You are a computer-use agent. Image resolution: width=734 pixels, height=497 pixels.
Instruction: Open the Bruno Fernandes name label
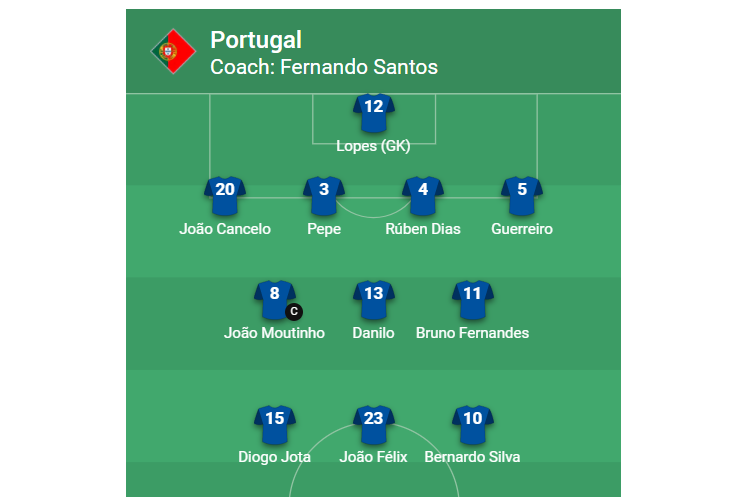[472, 333]
